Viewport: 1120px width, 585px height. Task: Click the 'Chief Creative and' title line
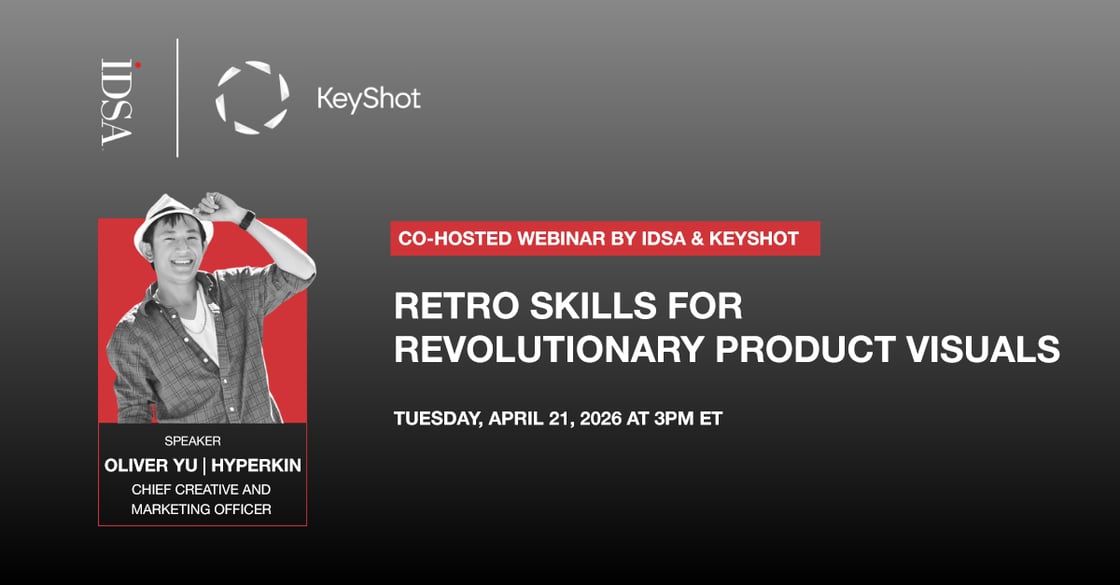(x=201, y=489)
